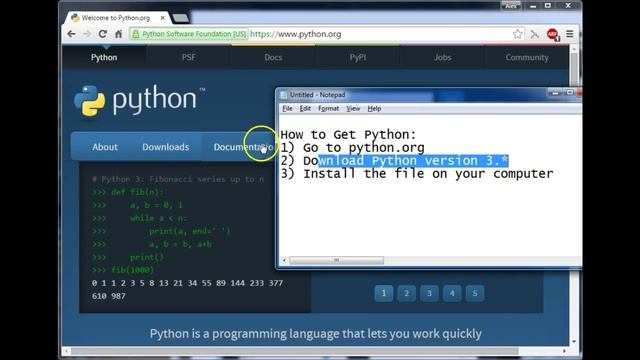Show code slide 3 on python.org
This screenshot has width=640, height=360.
click(x=429, y=293)
